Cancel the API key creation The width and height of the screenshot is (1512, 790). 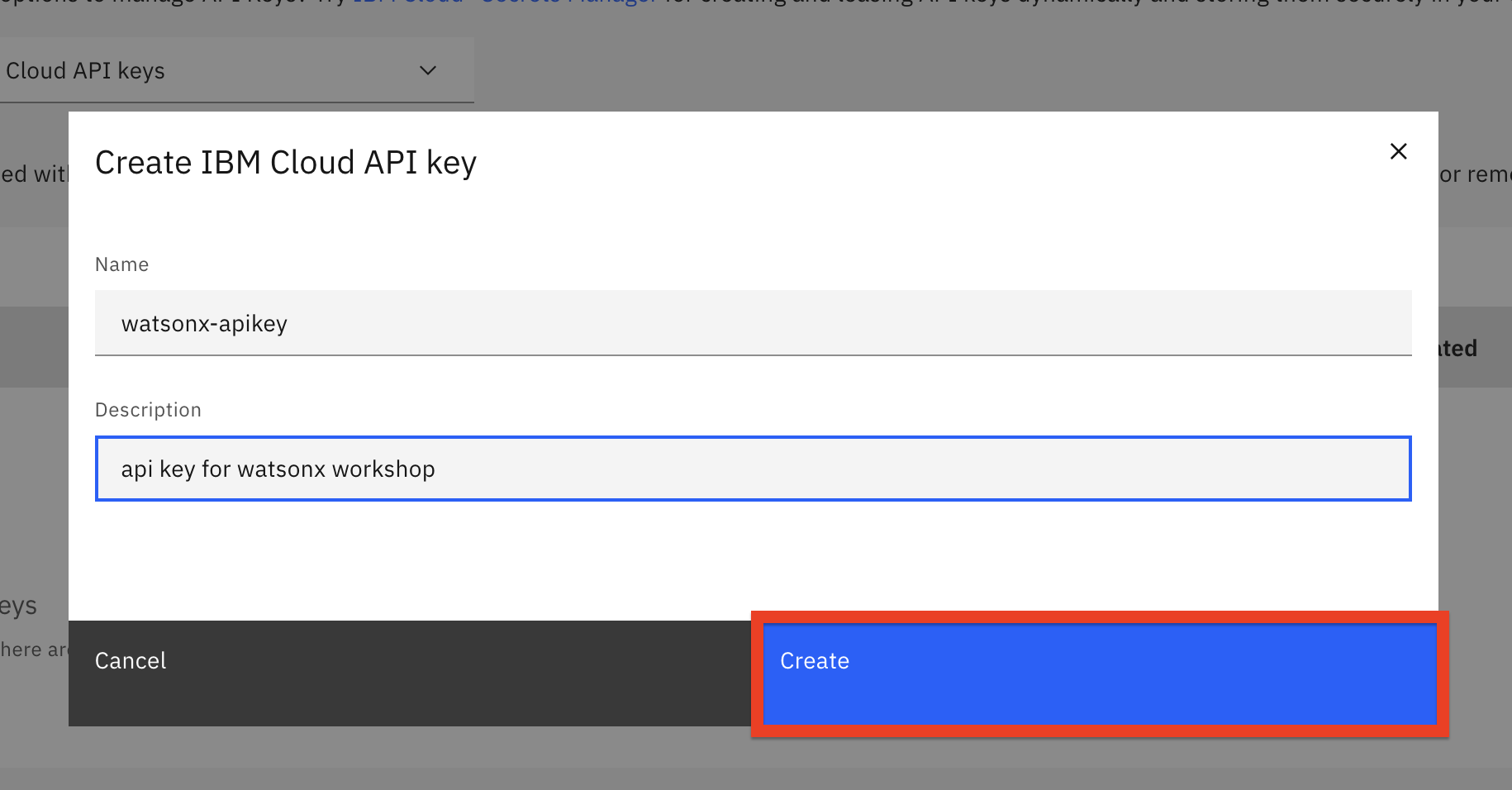[x=411, y=673]
